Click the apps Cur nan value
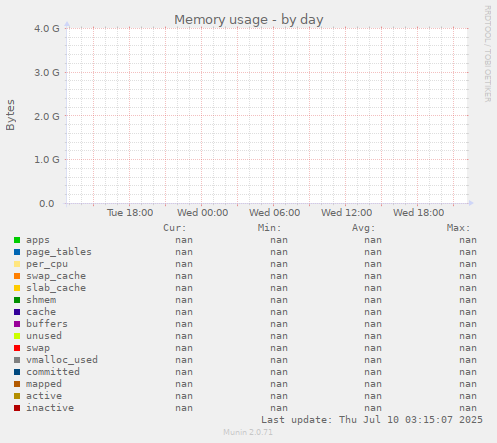The height and width of the screenshot is (443, 497). tap(184, 240)
